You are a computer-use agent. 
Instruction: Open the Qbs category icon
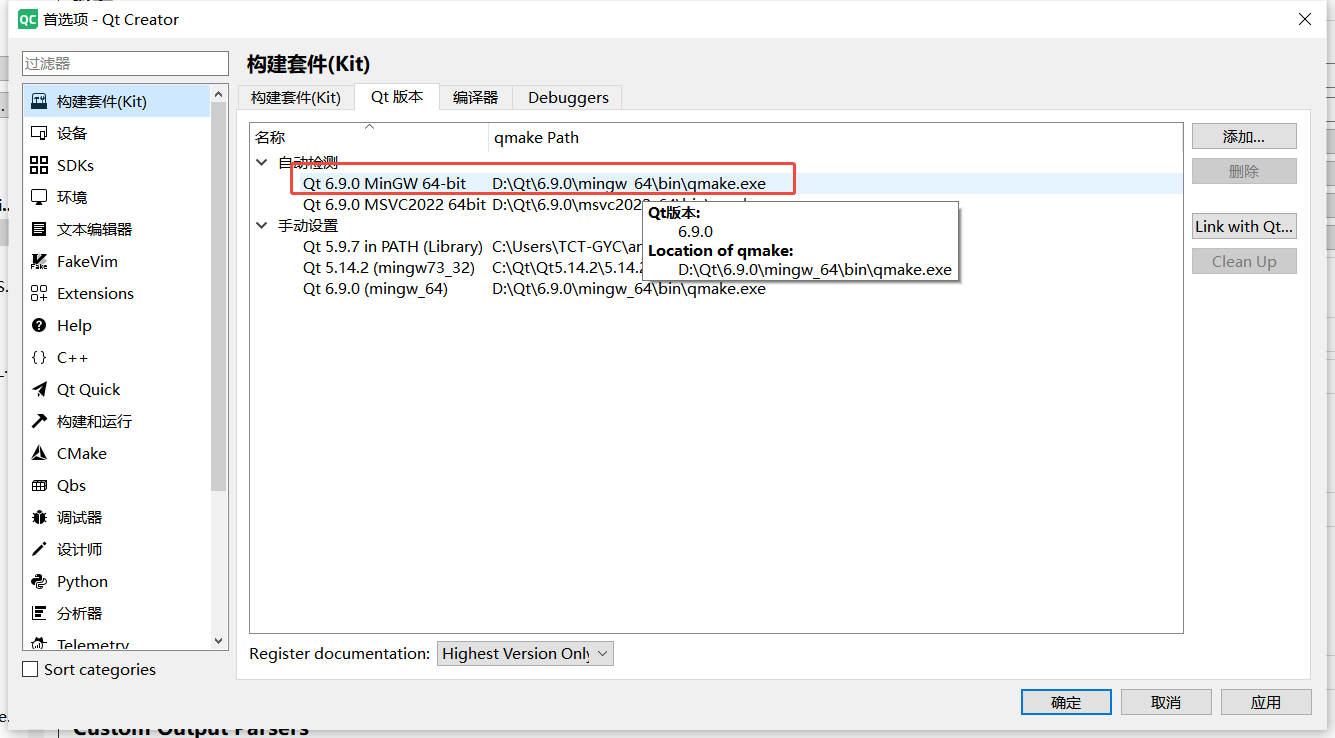(x=39, y=485)
